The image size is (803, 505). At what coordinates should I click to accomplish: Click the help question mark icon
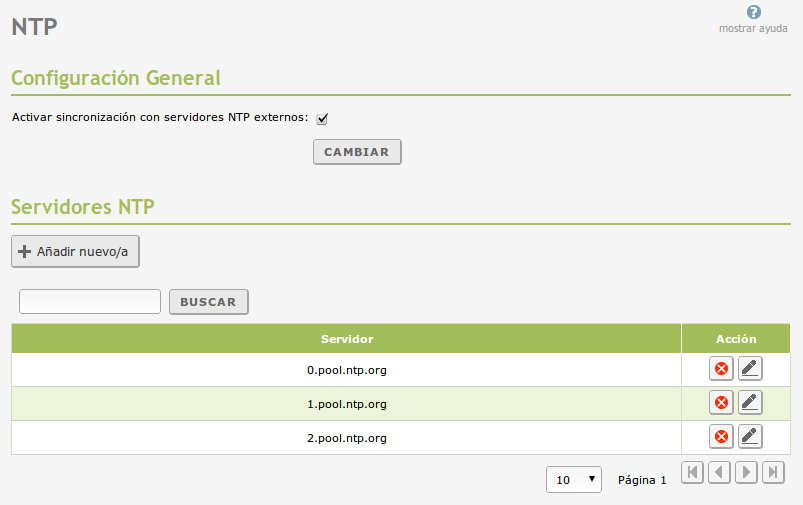click(x=753, y=13)
